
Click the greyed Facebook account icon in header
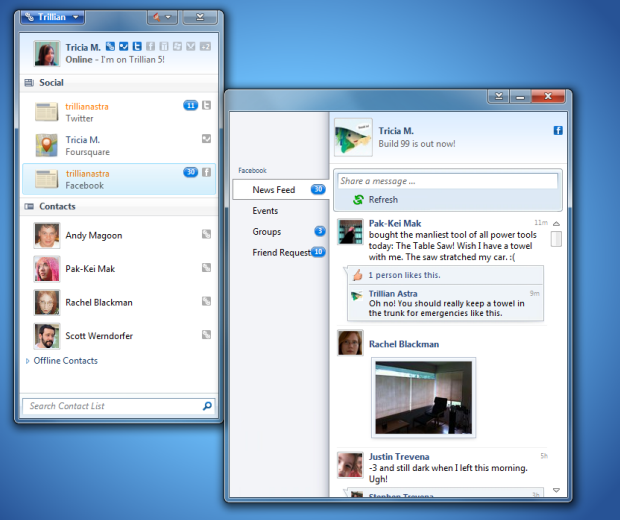pyautogui.click(x=150, y=47)
